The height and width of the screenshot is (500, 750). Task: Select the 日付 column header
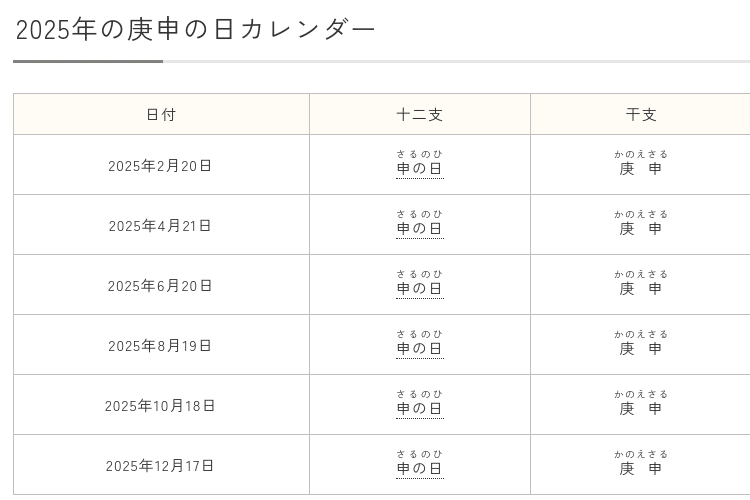(x=161, y=115)
